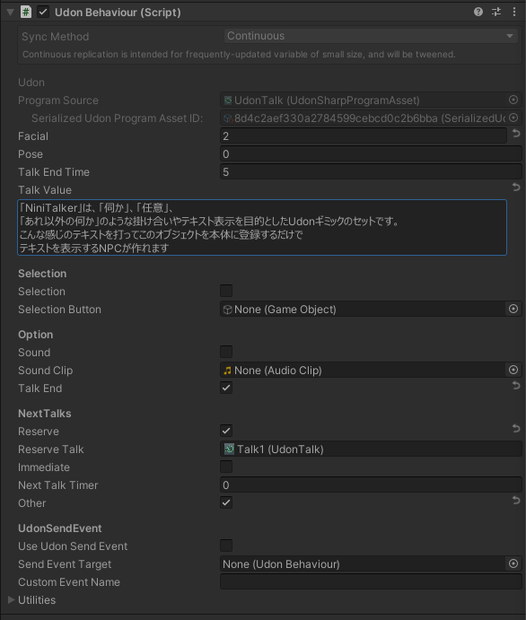
Task: Revert the Facial field override
Action: coord(516,134)
